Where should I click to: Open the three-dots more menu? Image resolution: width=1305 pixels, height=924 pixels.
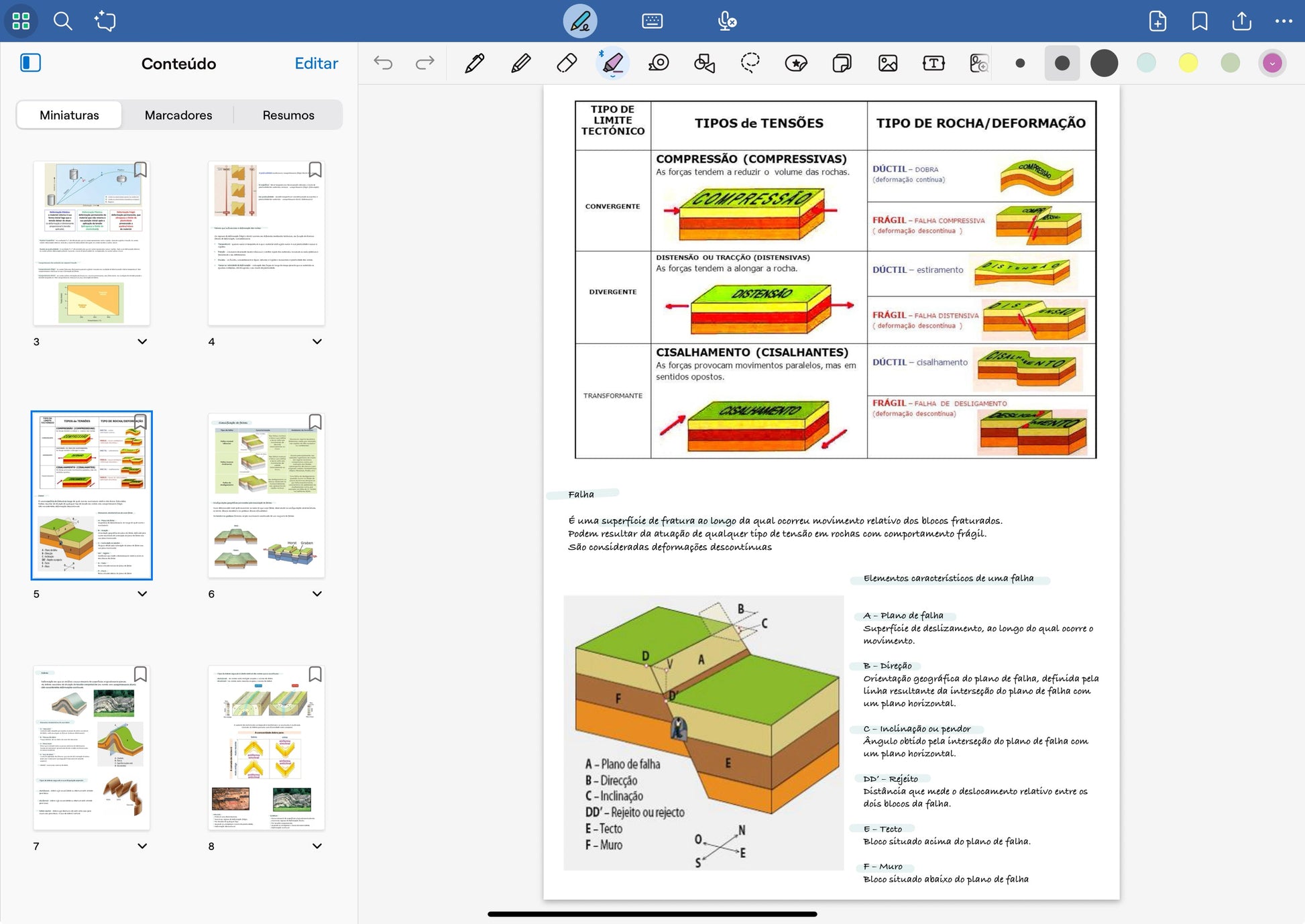click(1284, 21)
